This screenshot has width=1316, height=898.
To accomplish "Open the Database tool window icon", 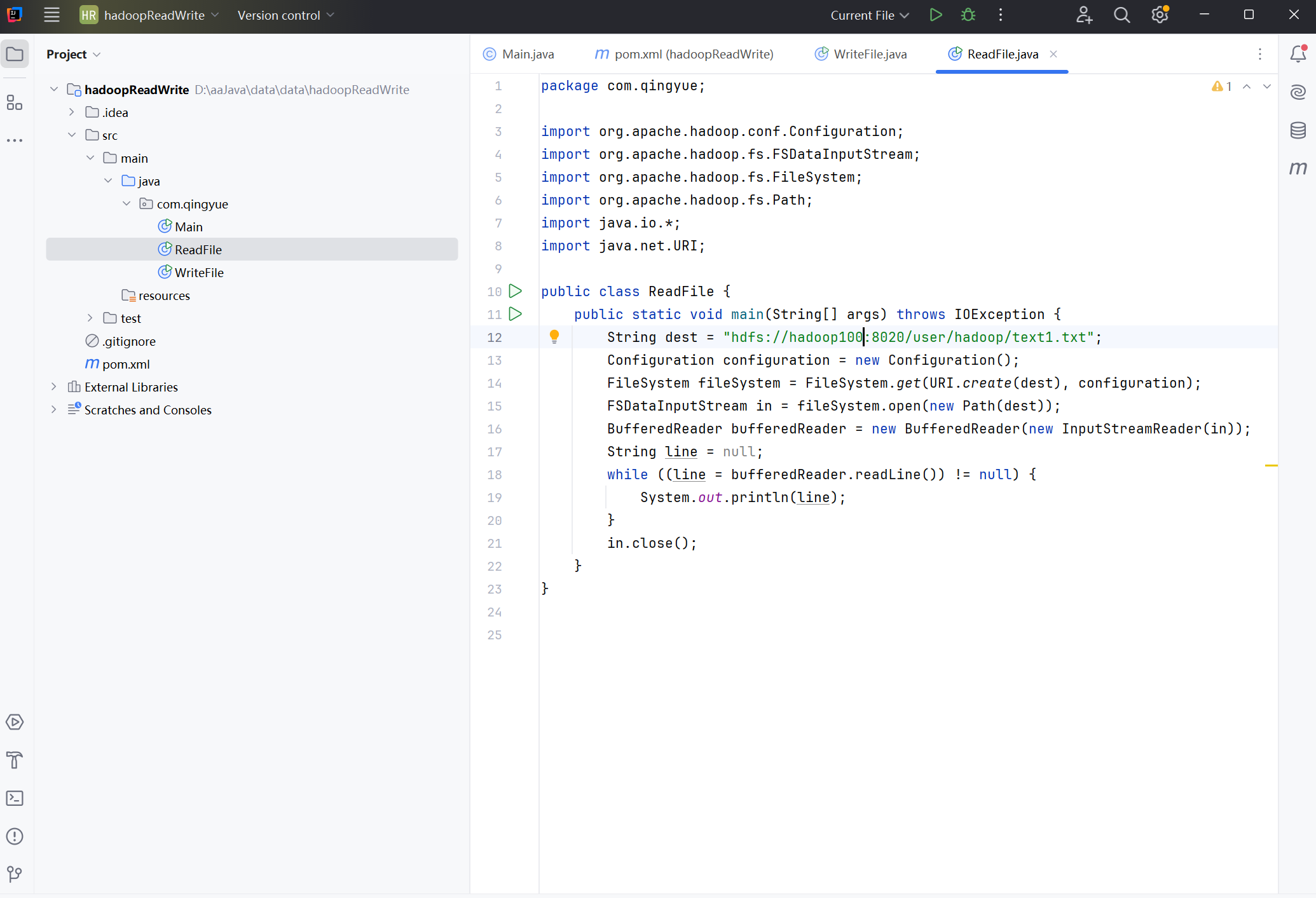I will [x=1298, y=130].
